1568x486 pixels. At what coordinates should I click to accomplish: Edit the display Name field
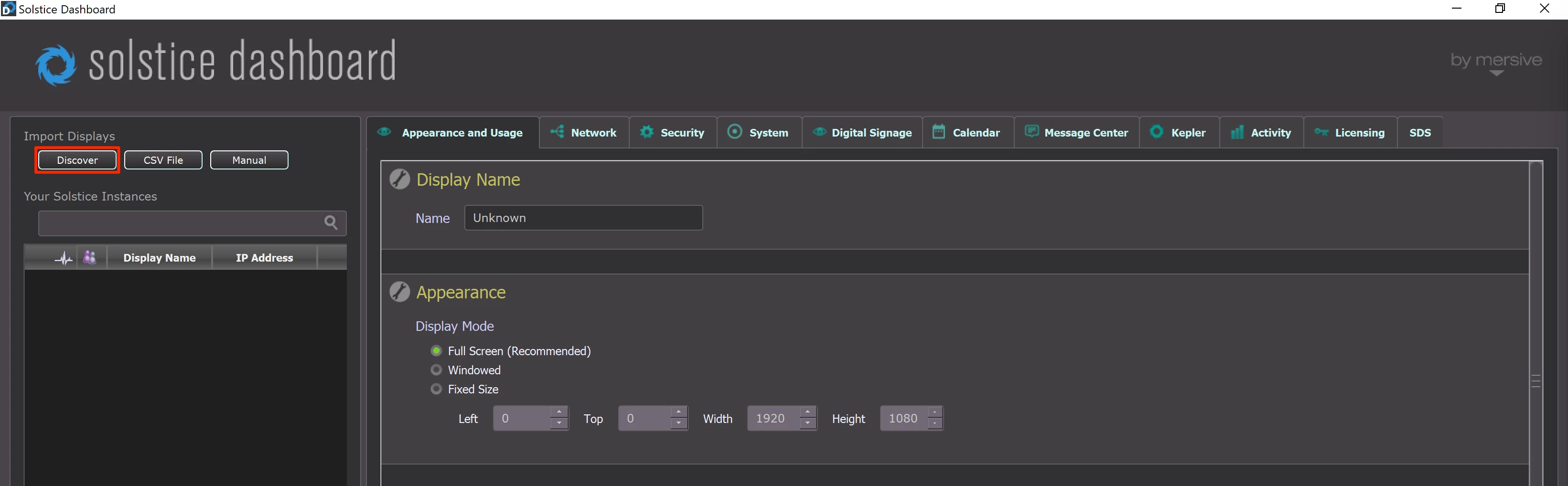tap(583, 218)
